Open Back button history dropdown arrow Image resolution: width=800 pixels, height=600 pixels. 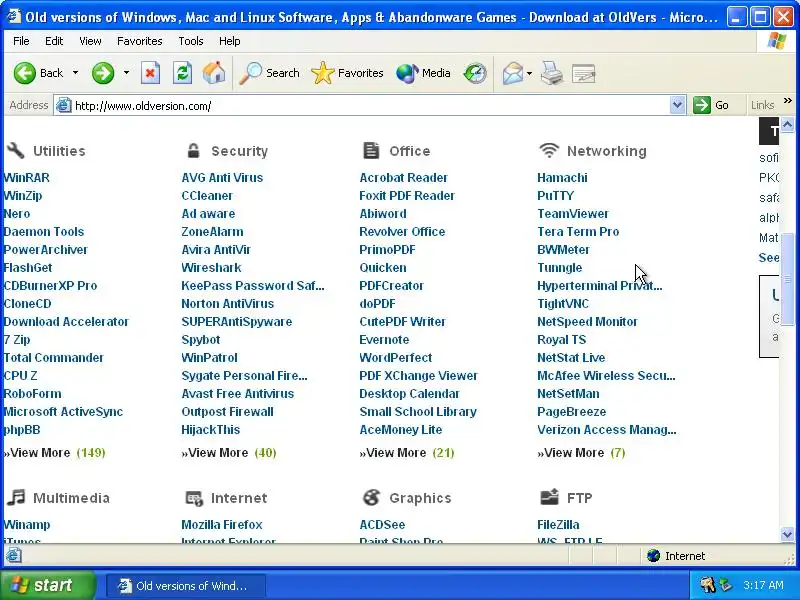point(76,73)
